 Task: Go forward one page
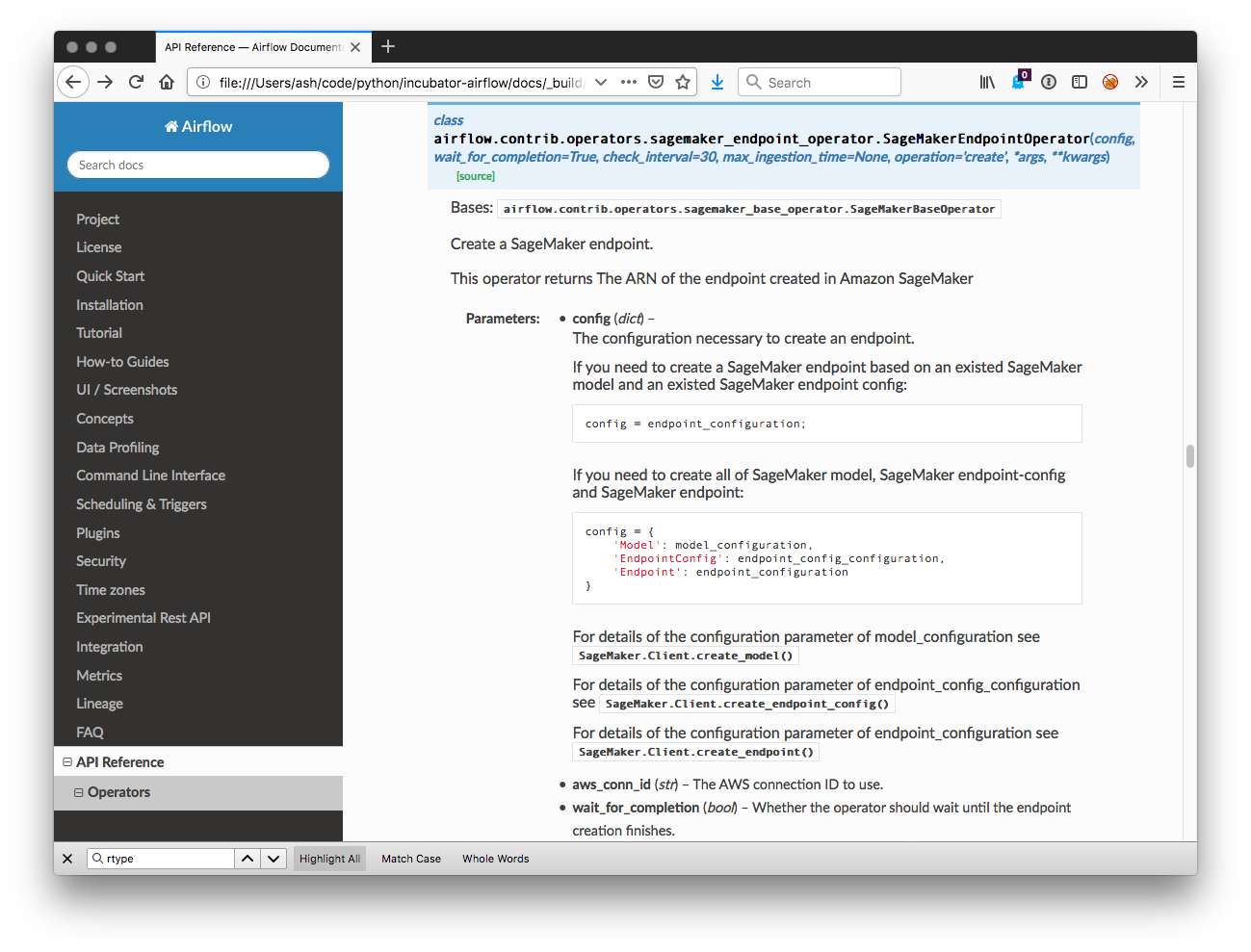tap(105, 82)
